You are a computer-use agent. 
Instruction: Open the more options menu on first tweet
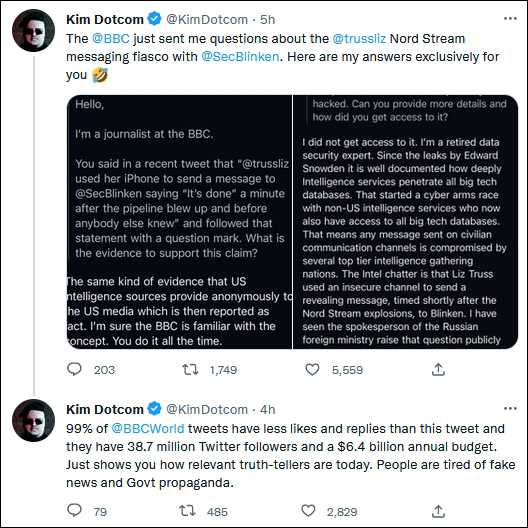pyautogui.click(x=510, y=19)
